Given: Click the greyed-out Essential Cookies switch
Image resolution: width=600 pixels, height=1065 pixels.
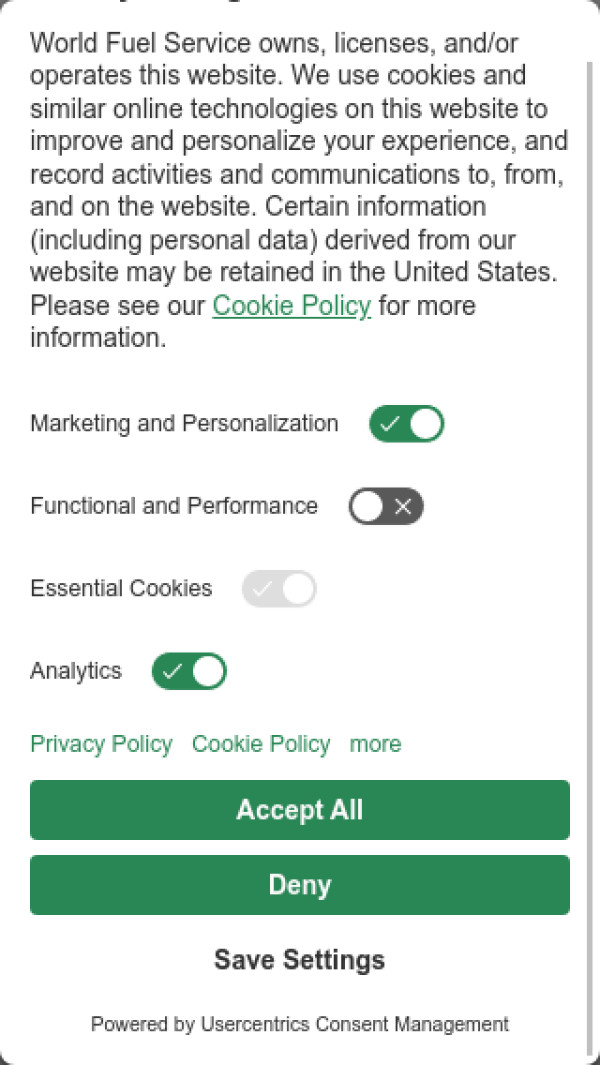Looking at the screenshot, I should [279, 589].
